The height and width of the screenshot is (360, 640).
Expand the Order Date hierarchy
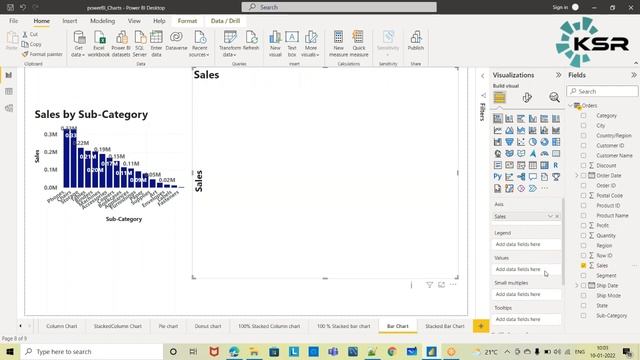pyautogui.click(x=577, y=176)
